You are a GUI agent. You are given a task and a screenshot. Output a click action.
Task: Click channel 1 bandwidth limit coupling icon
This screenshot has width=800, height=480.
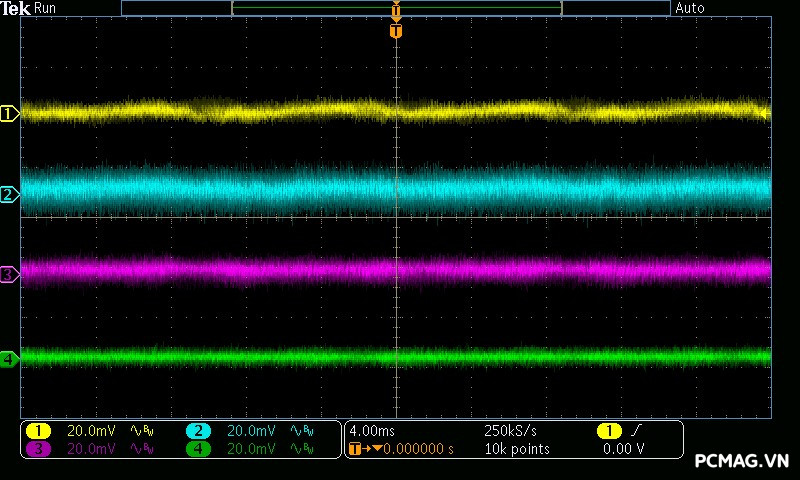pos(140,431)
